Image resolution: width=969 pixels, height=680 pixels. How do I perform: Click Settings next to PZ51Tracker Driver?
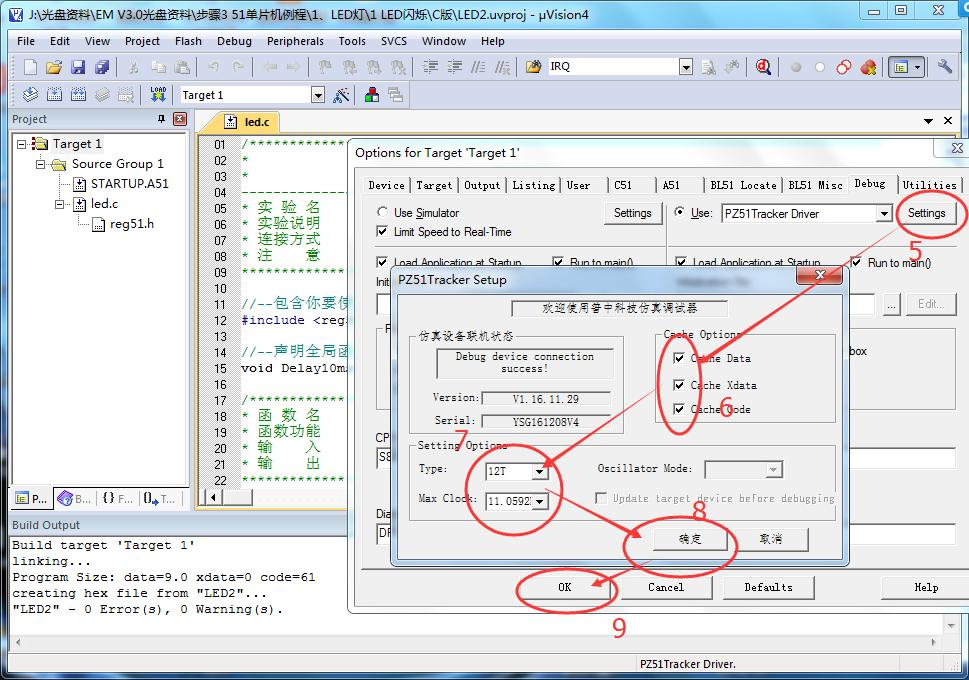pos(926,213)
